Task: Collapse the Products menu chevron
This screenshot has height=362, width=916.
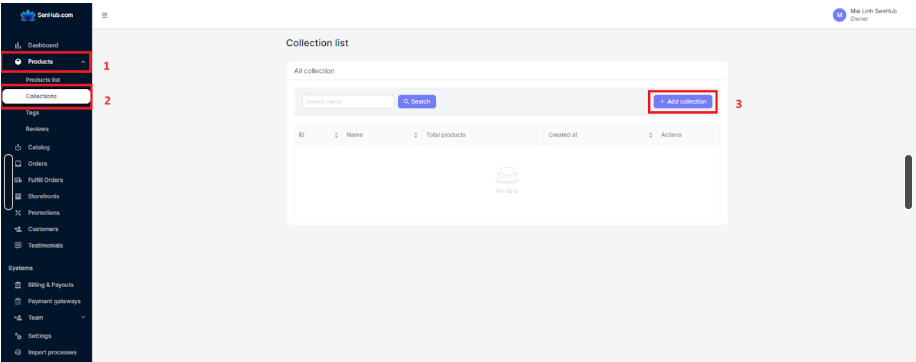Action: tap(83, 62)
